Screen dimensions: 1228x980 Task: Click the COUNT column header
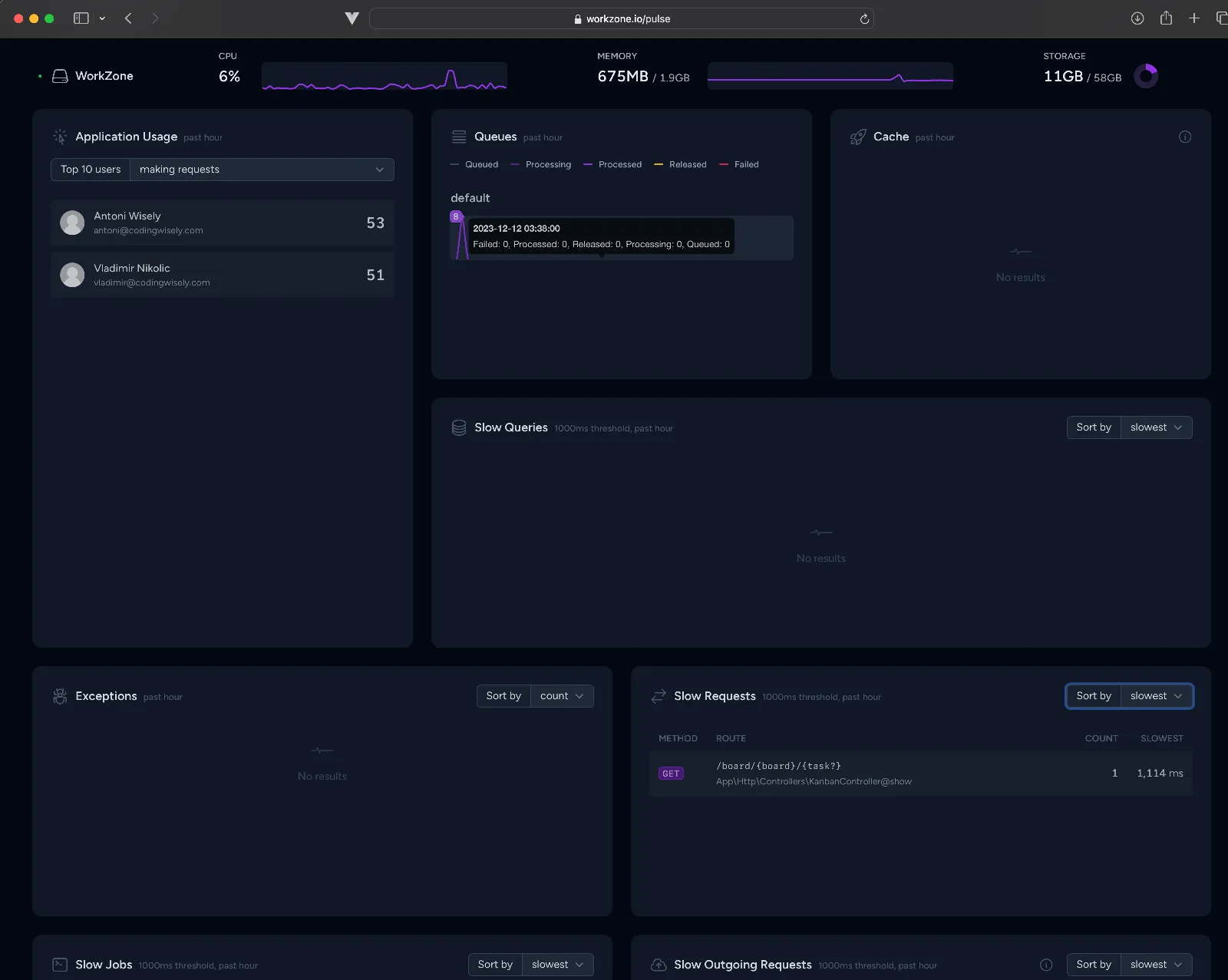(1101, 738)
